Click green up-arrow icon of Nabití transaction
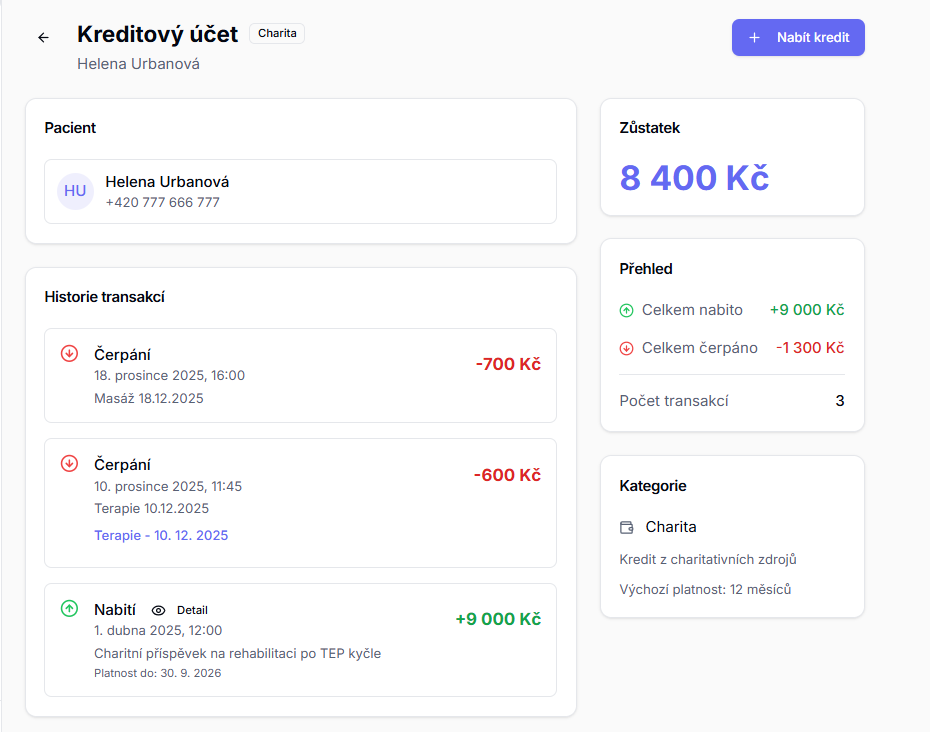The image size is (930, 732). point(69,608)
